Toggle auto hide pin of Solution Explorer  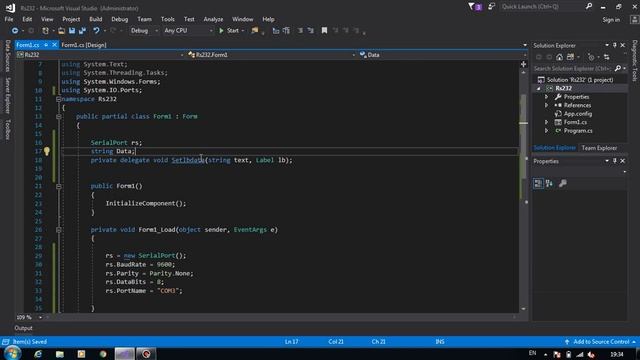coord(615,45)
